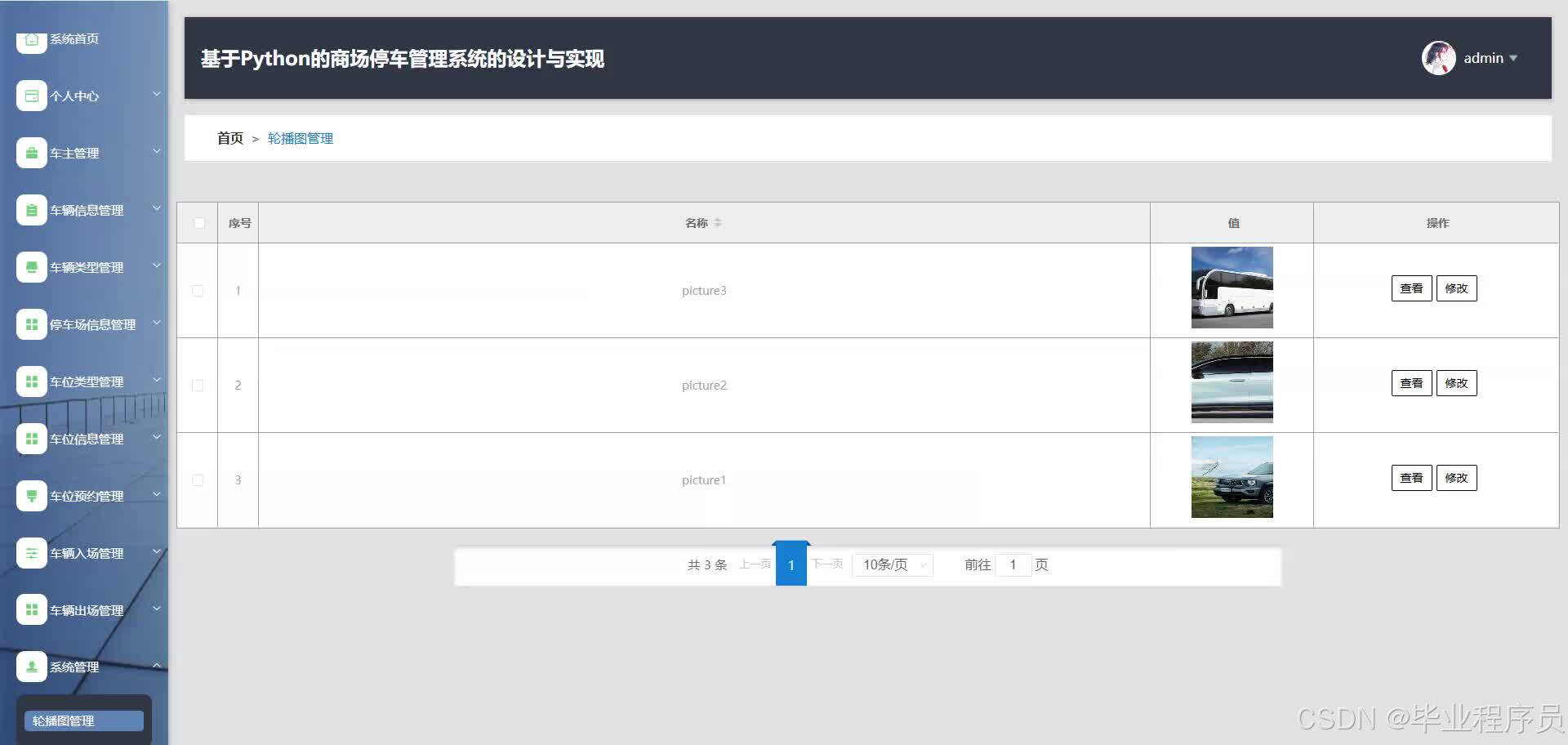Expand 车辆信息管理 menu chevron

pyautogui.click(x=157, y=208)
